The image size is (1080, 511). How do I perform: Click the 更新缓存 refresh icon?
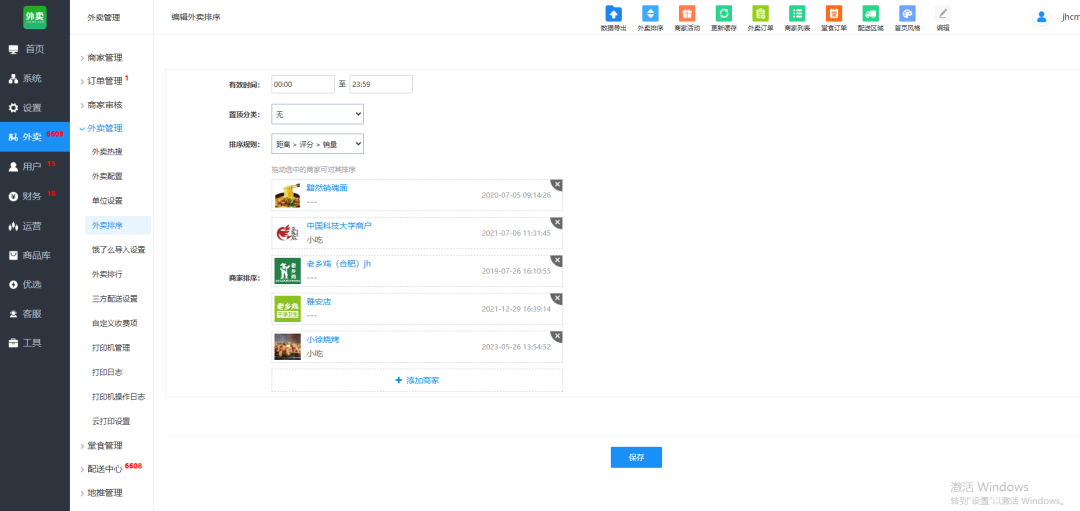pyautogui.click(x=724, y=14)
